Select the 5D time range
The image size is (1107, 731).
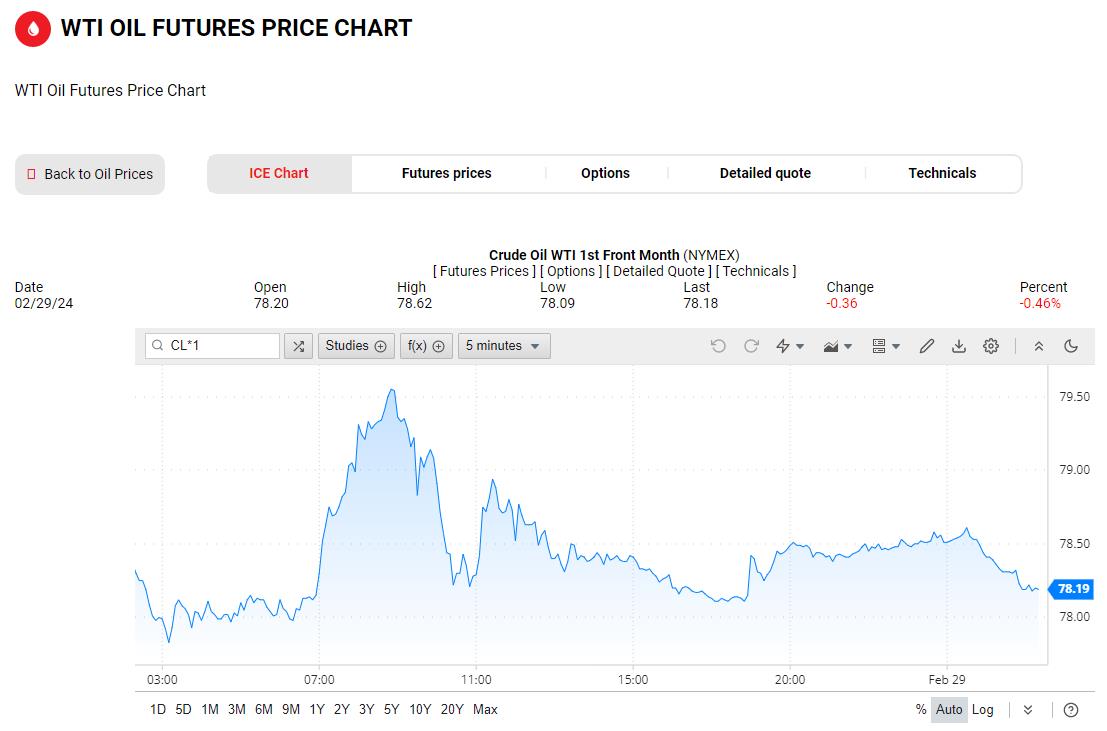click(x=184, y=710)
